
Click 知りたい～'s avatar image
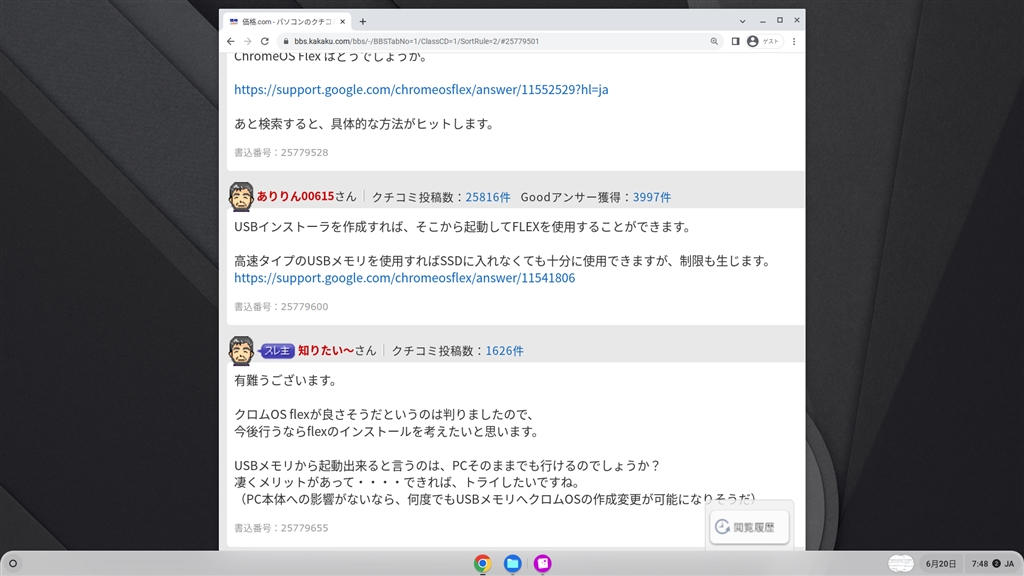(x=241, y=351)
